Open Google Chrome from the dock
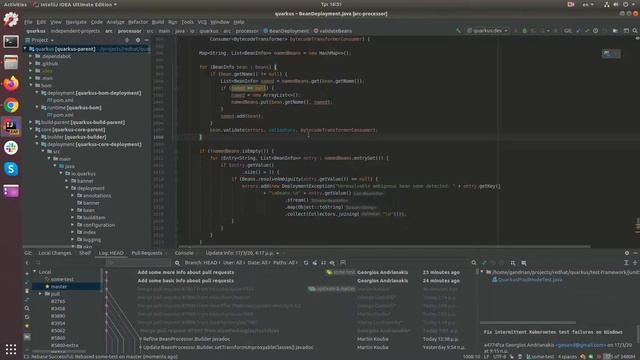The width and height of the screenshot is (640, 360). [11, 105]
